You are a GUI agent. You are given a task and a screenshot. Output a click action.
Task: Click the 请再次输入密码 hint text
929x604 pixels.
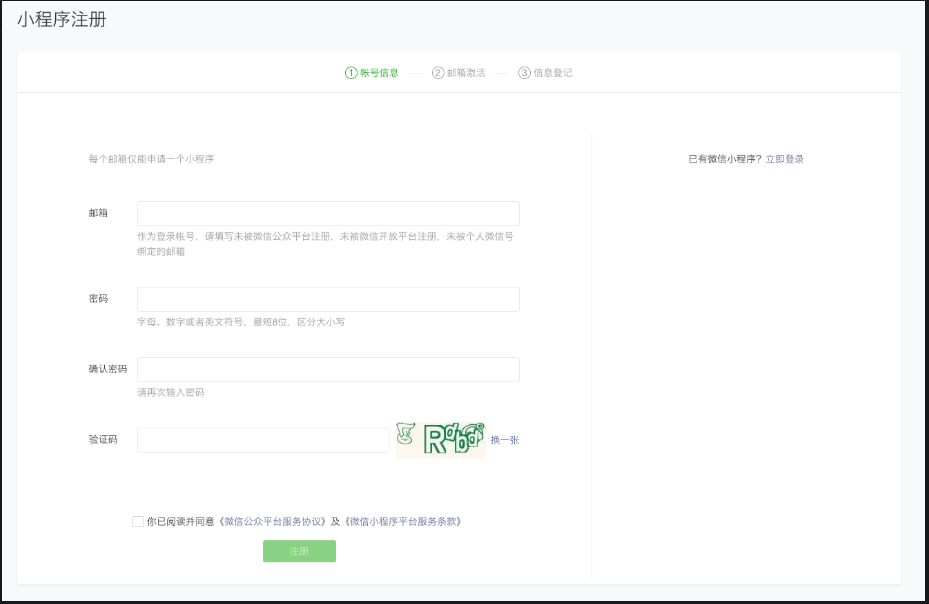(x=171, y=392)
